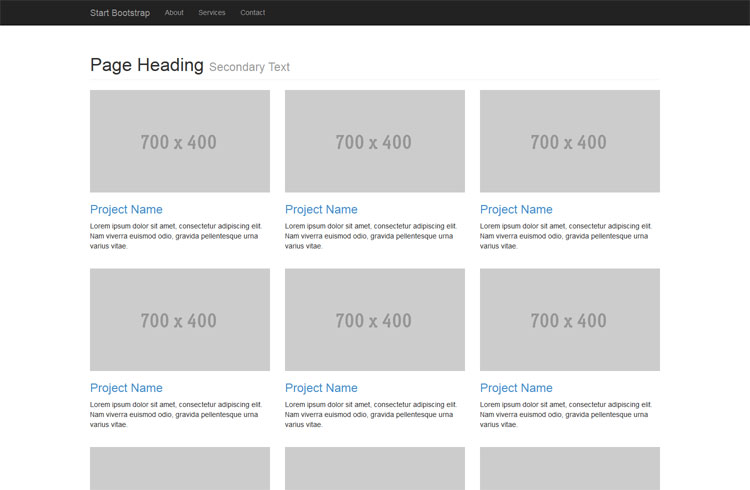Open Project Name link in second row left
This screenshot has width=750, height=490.
pos(126,388)
